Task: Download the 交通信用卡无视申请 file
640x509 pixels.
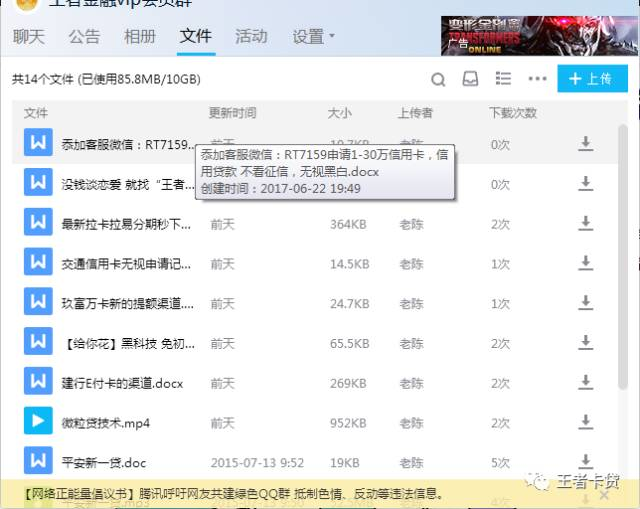Action: (586, 263)
